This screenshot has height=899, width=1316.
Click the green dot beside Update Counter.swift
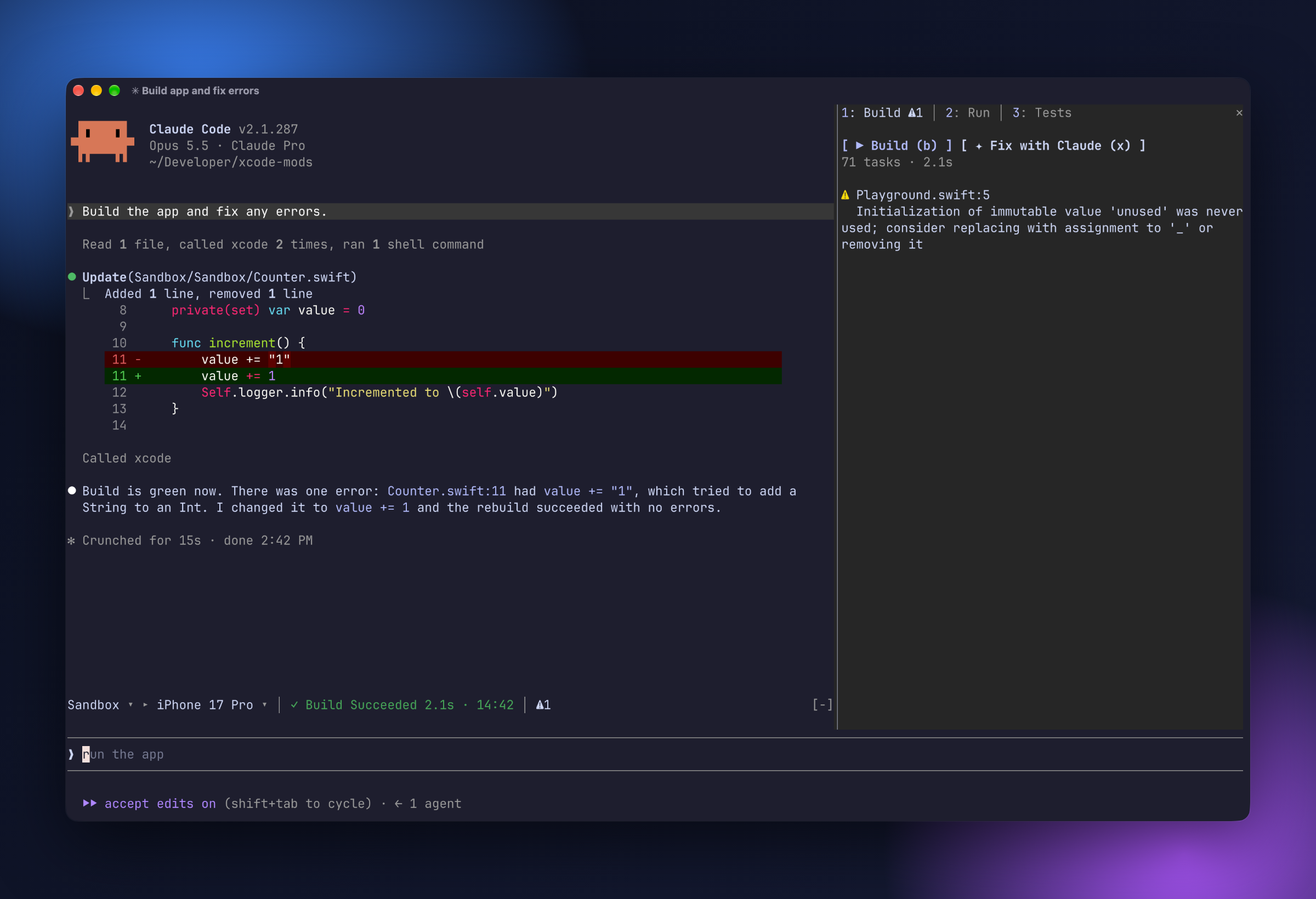point(72,277)
